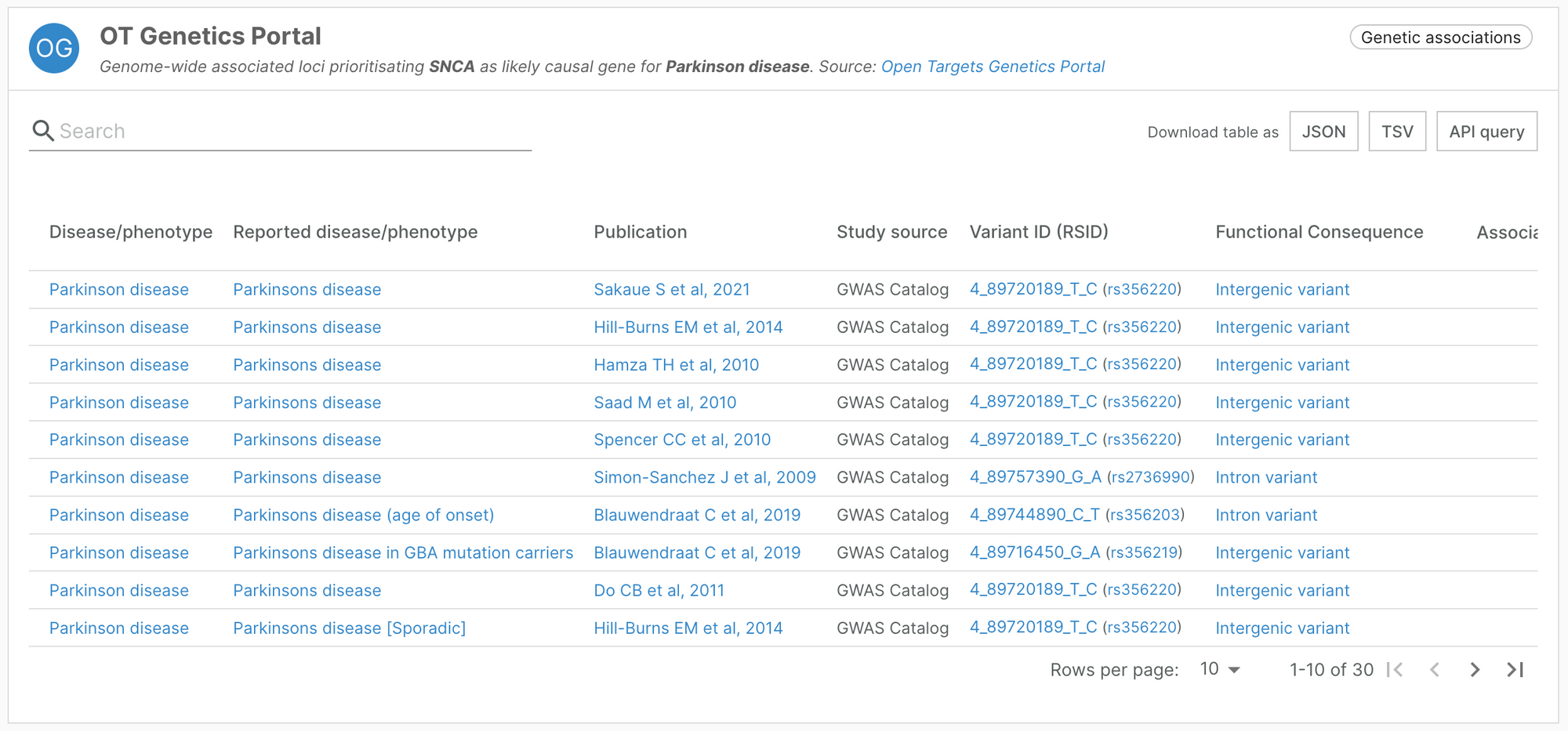Go to the next page with the chevron icon

[1475, 670]
